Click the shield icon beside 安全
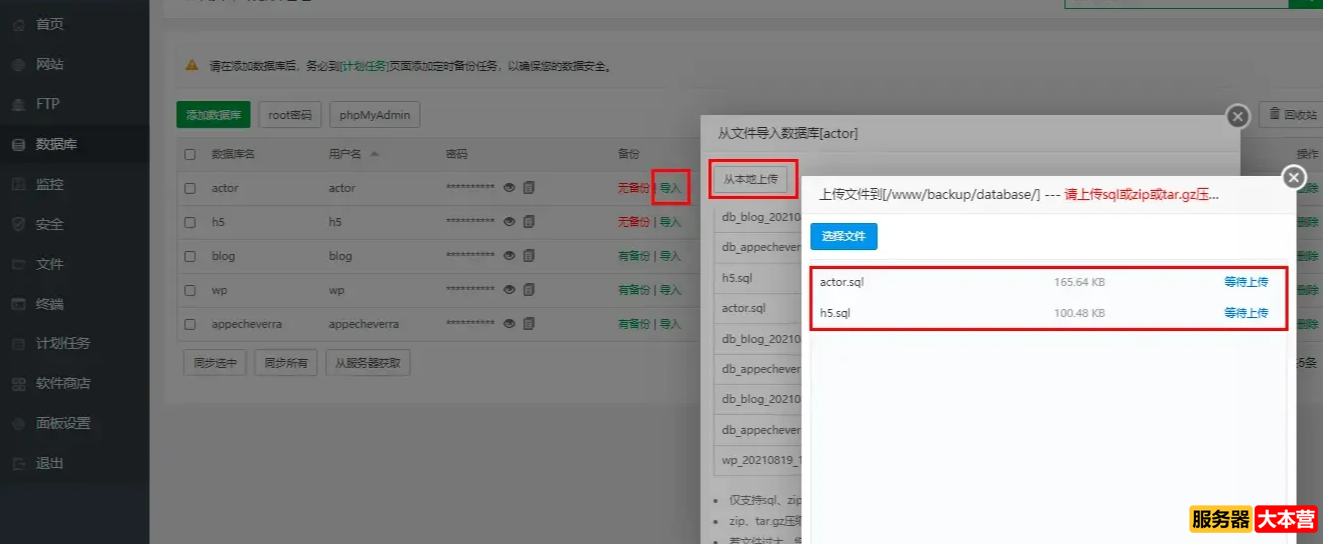Viewport: 1323px width, 544px height. pyautogui.click(x=18, y=224)
